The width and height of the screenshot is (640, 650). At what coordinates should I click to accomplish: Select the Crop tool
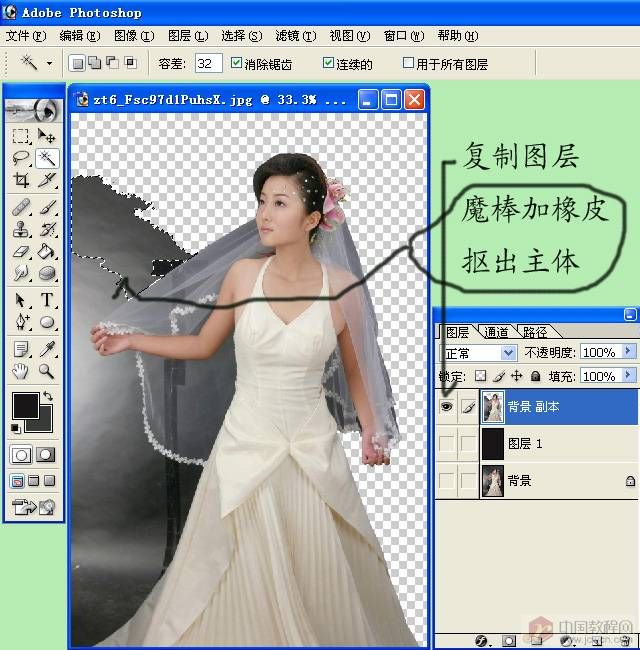tap(21, 181)
